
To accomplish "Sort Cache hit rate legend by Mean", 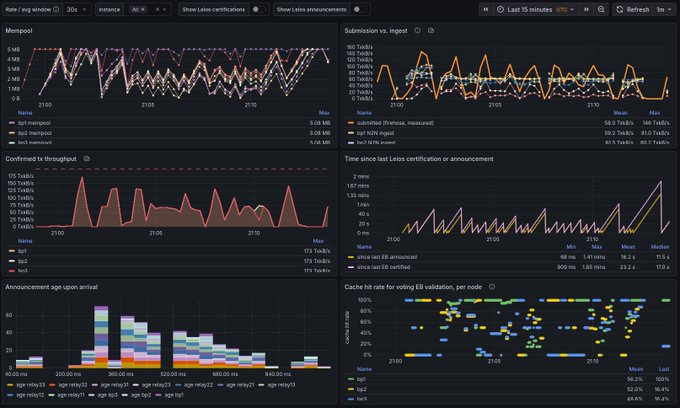I will pos(636,369).
